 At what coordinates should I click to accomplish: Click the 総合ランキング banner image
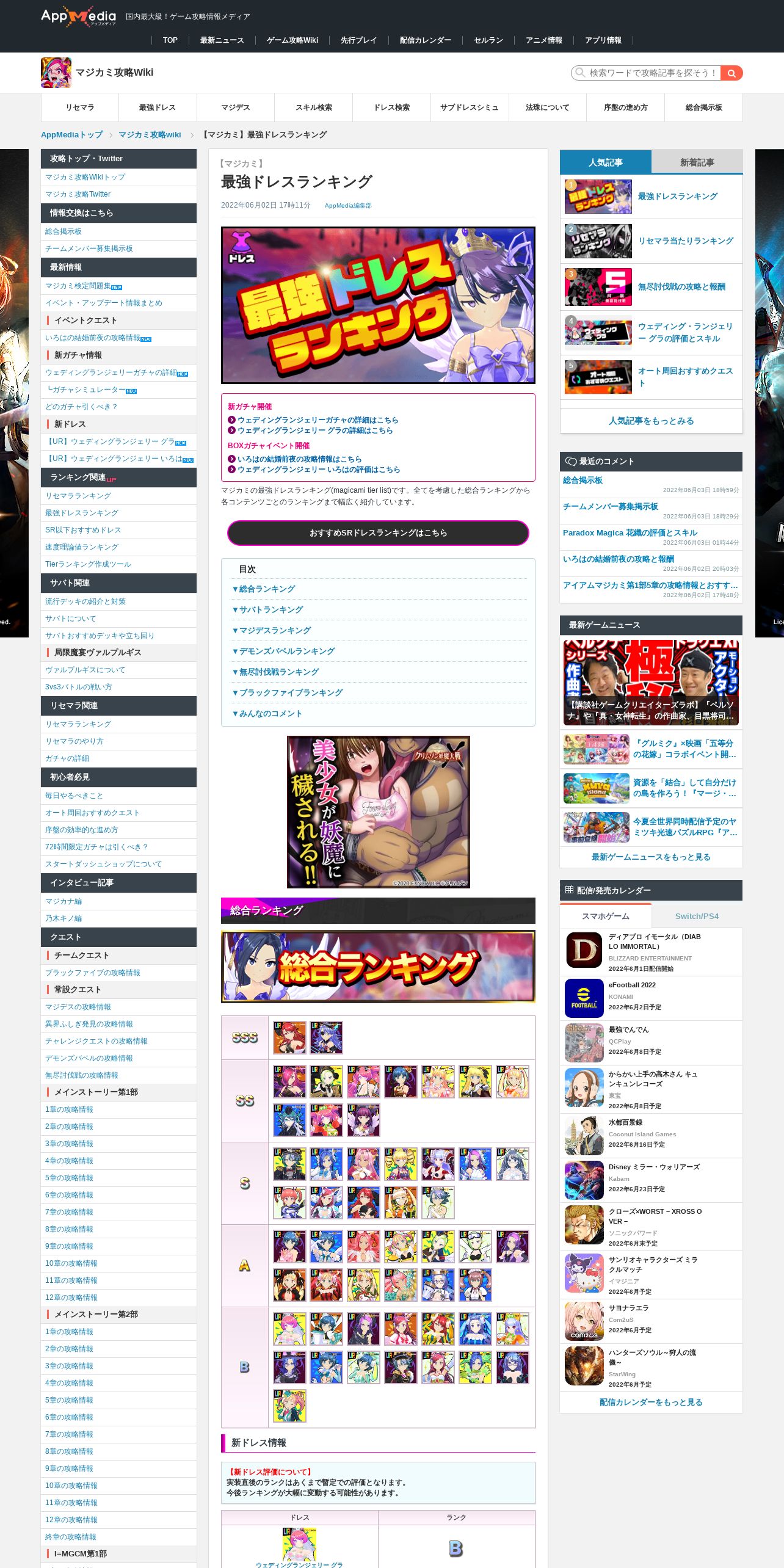(378, 967)
